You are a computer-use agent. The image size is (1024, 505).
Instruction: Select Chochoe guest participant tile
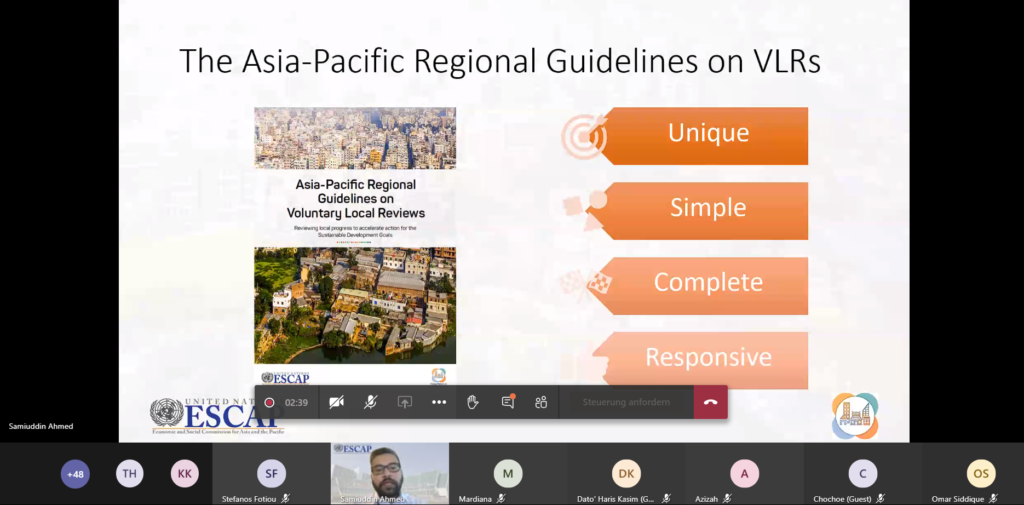pos(862,473)
